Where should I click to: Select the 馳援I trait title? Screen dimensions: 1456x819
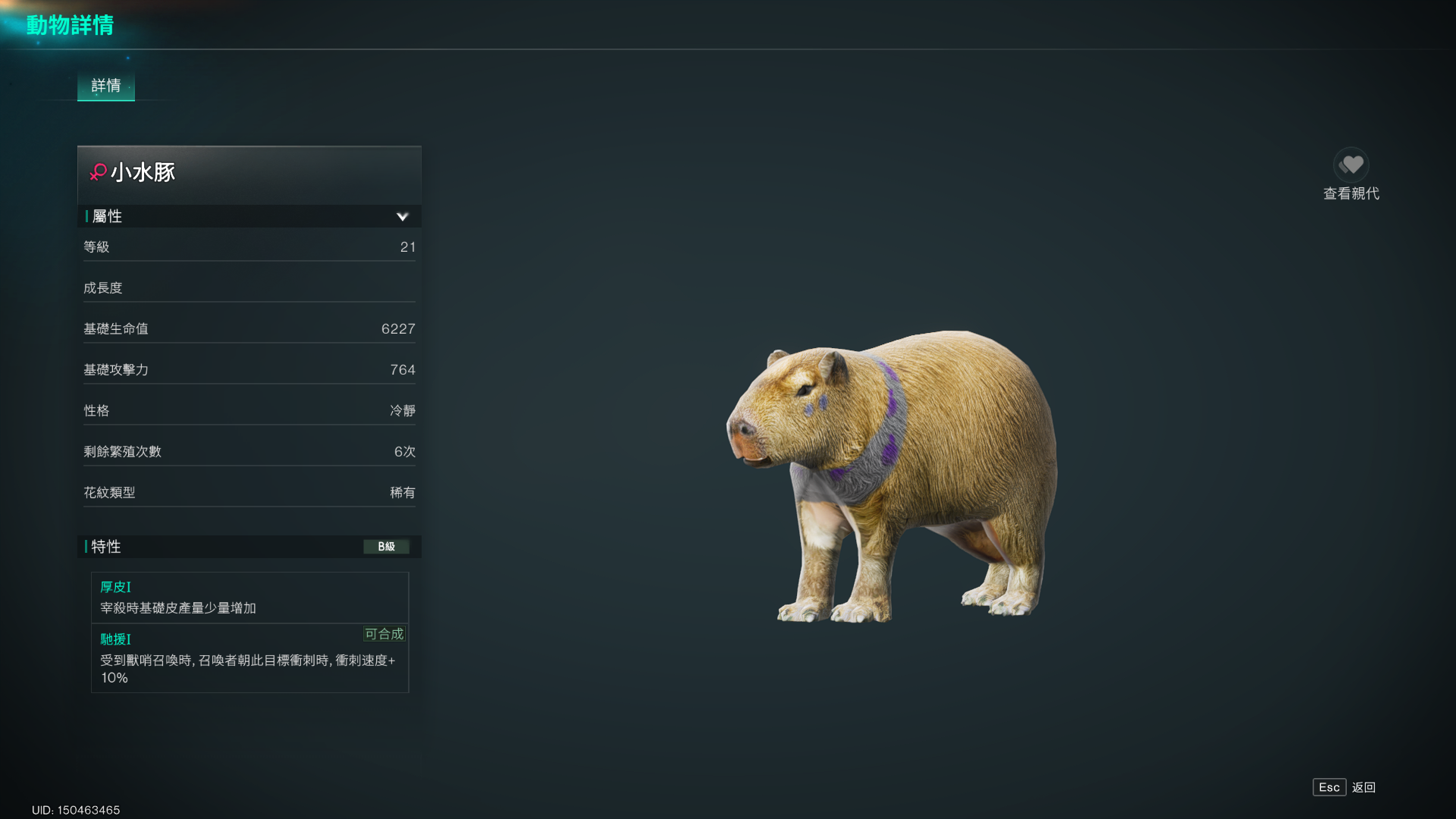point(115,639)
